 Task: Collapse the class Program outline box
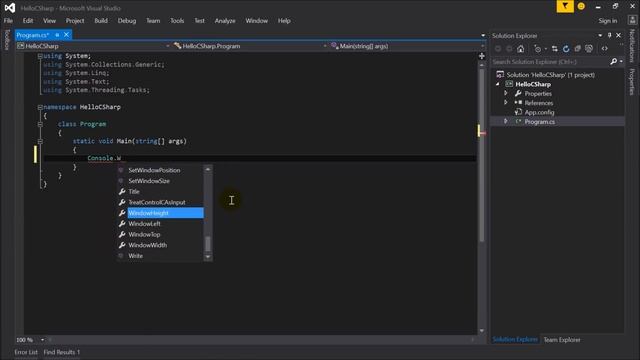pyautogui.click(x=40, y=124)
